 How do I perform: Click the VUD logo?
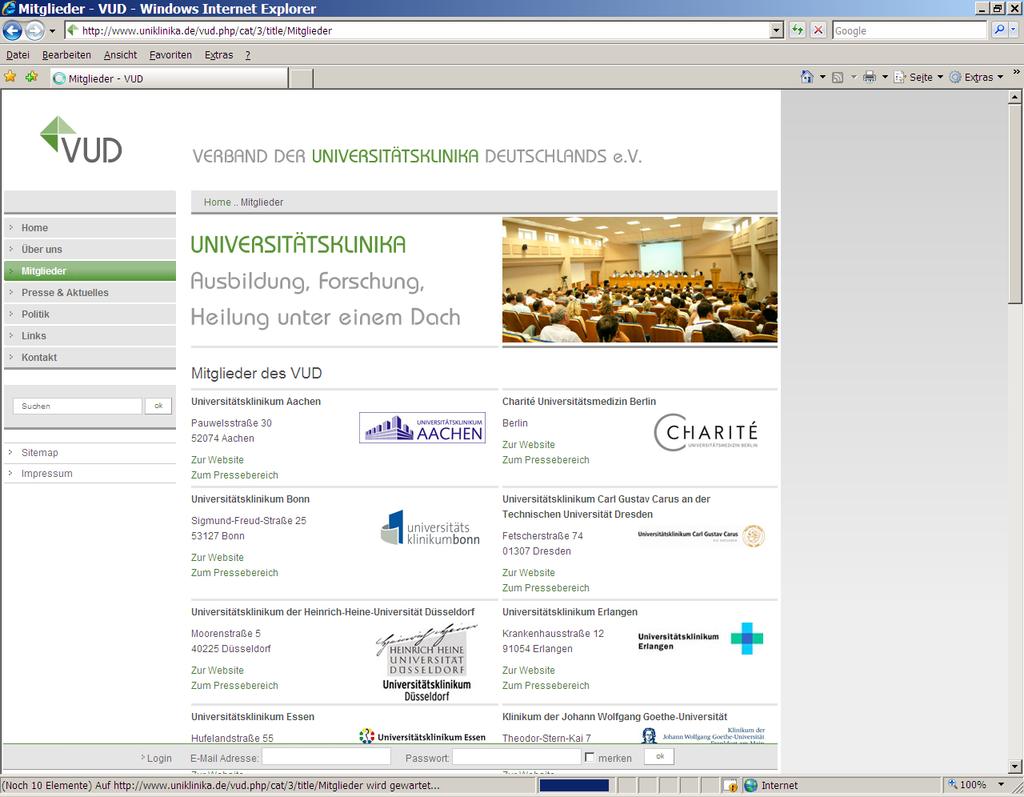(x=81, y=140)
